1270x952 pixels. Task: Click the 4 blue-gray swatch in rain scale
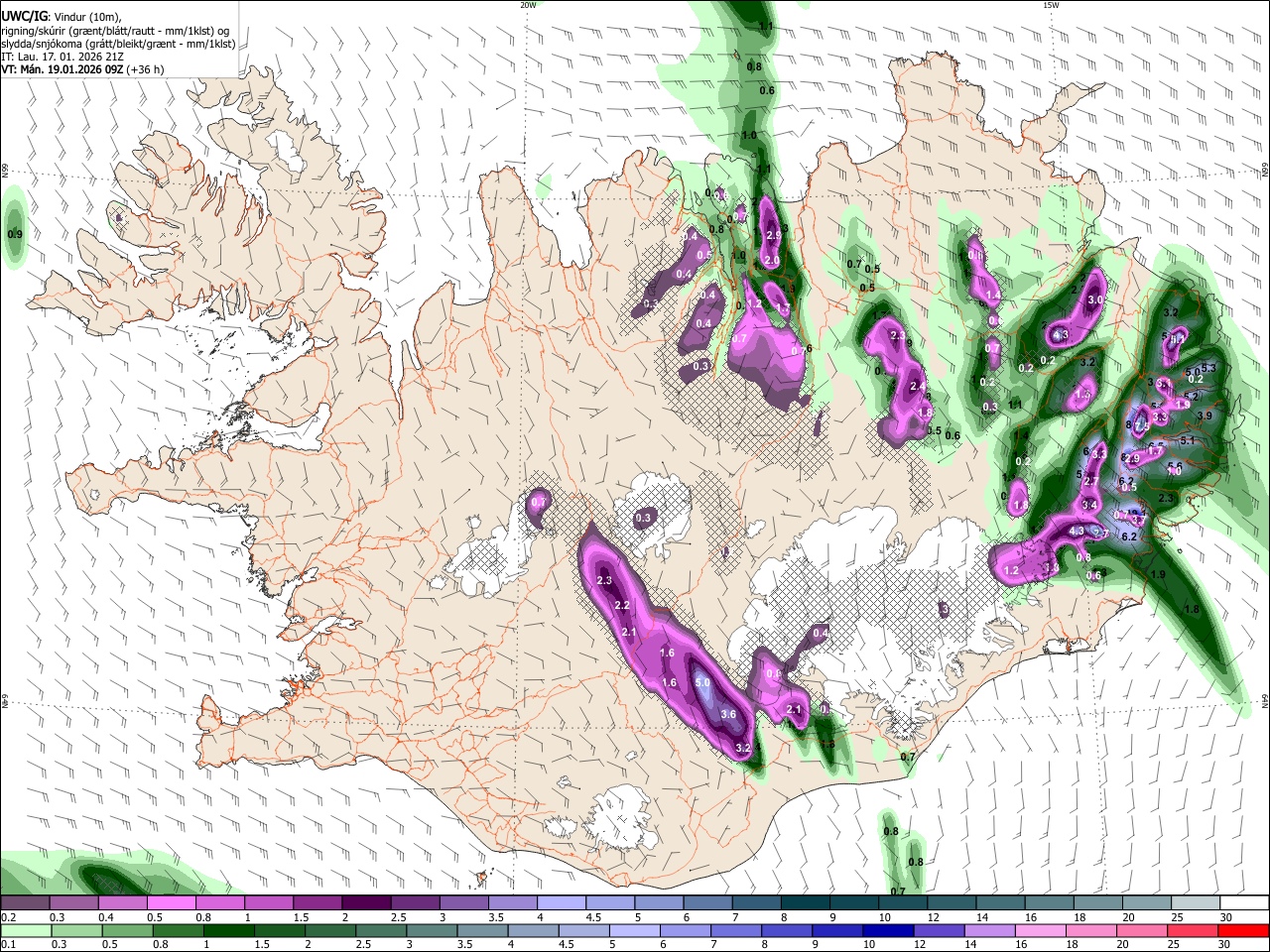point(533,930)
